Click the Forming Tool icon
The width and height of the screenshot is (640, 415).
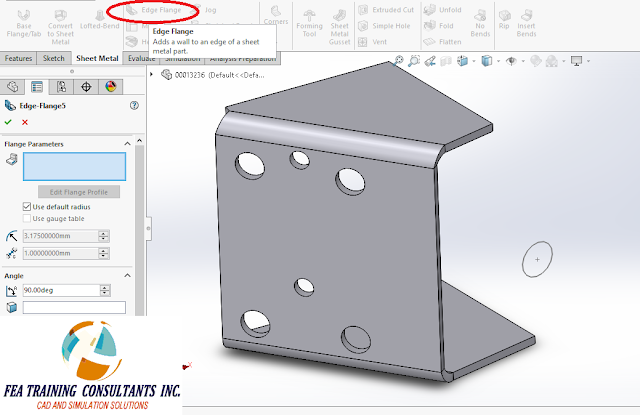pyautogui.click(x=309, y=23)
